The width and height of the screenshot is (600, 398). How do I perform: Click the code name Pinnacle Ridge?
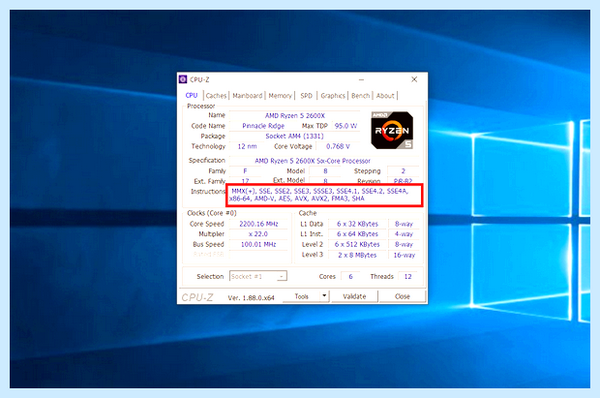click(263, 126)
